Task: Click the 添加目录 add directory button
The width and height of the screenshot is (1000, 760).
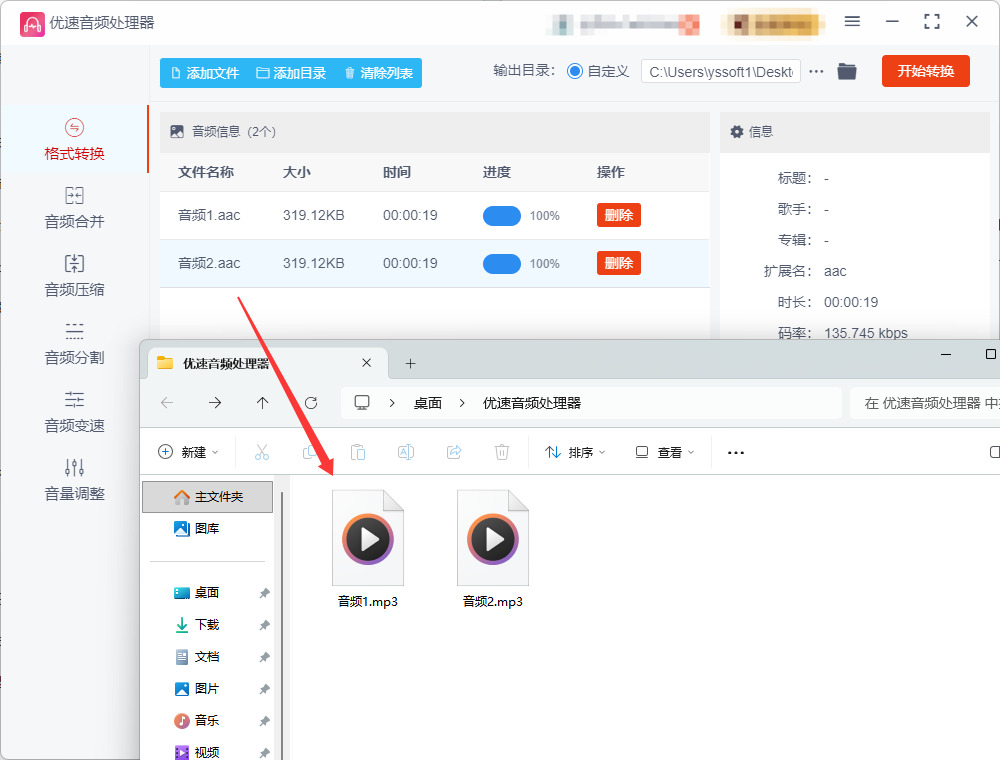Action: click(291, 73)
